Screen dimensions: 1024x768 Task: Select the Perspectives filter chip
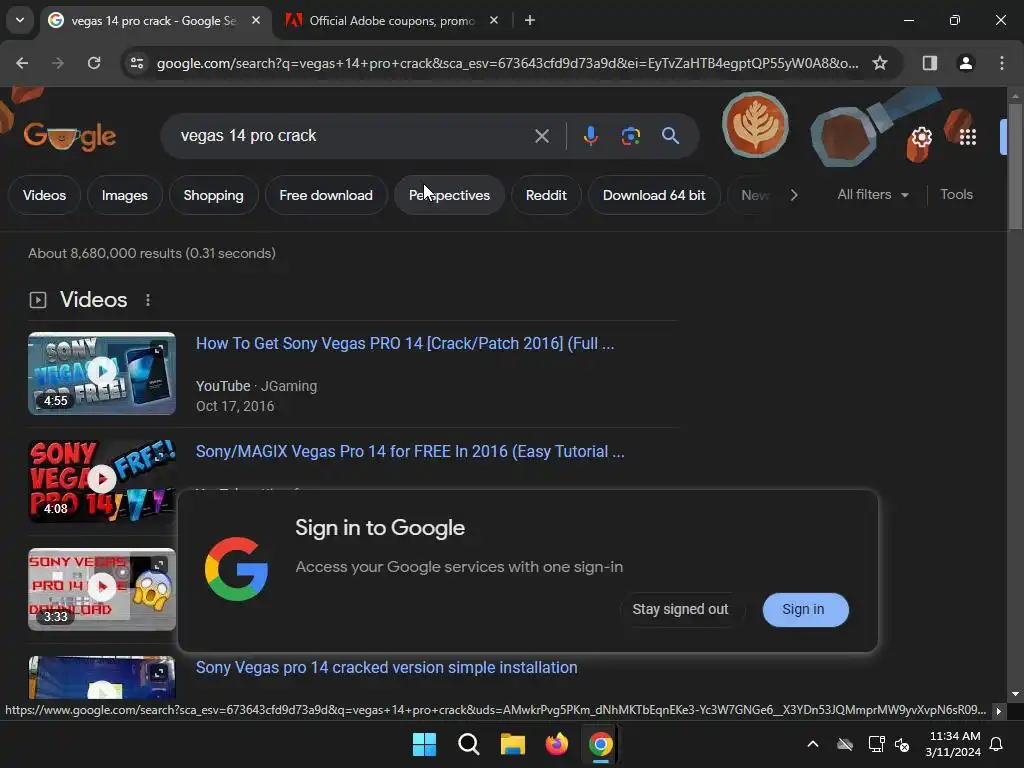(x=449, y=195)
